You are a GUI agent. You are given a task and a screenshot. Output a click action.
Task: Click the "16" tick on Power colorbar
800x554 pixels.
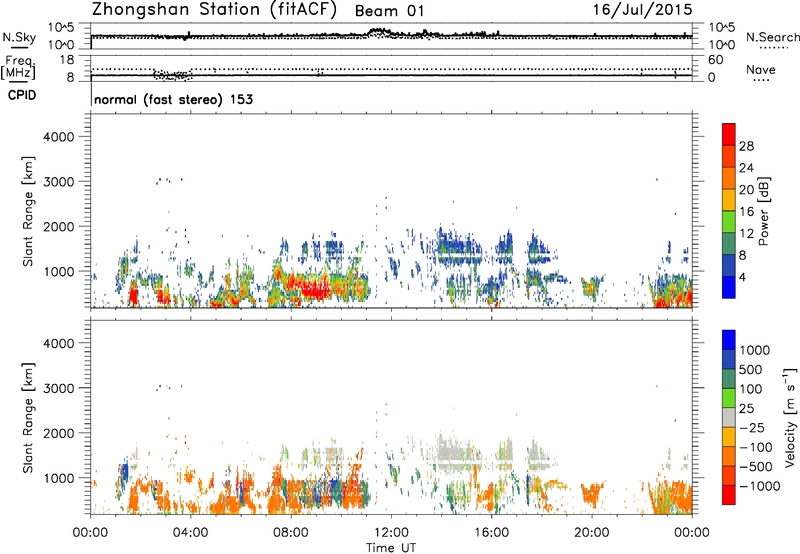point(746,212)
